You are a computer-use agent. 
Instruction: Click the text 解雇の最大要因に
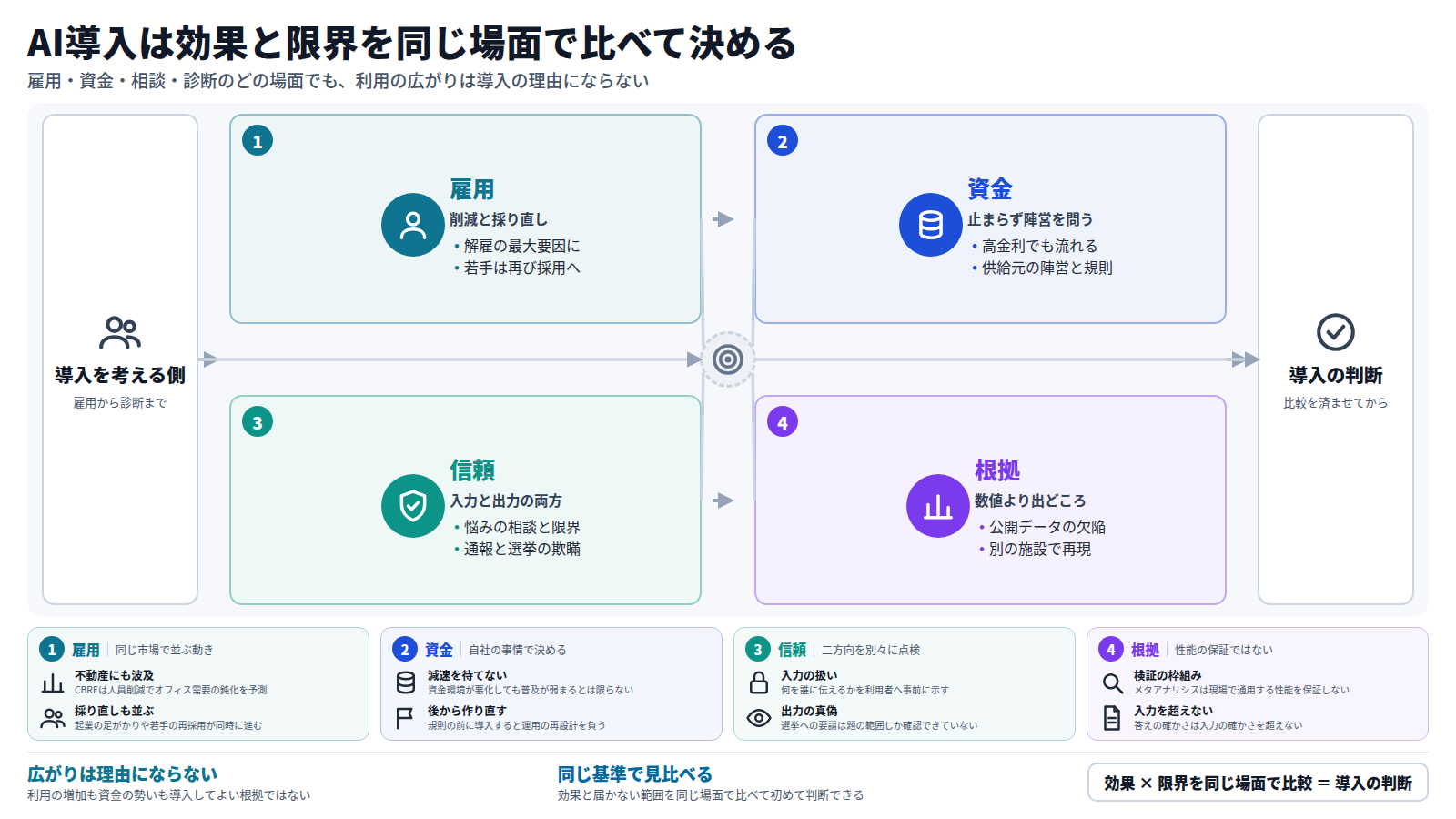point(521,246)
